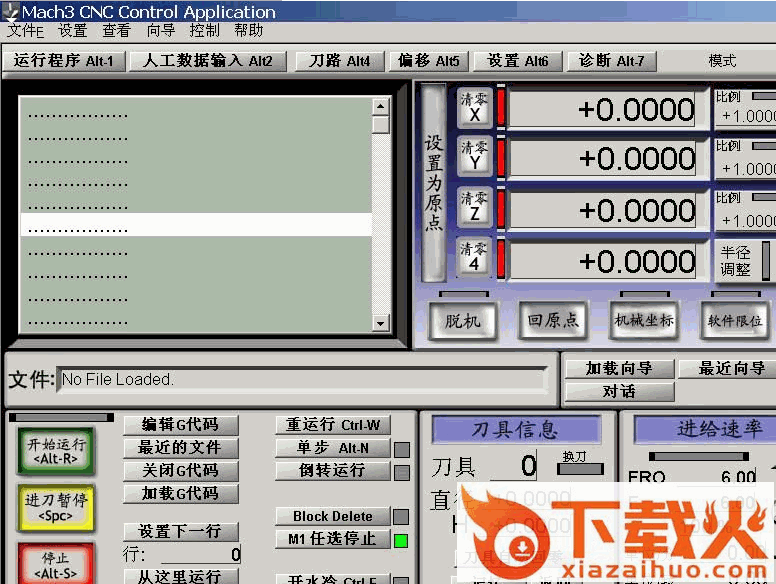Toggle 单步 single step mode
The height and width of the screenshot is (584, 776).
(333, 448)
